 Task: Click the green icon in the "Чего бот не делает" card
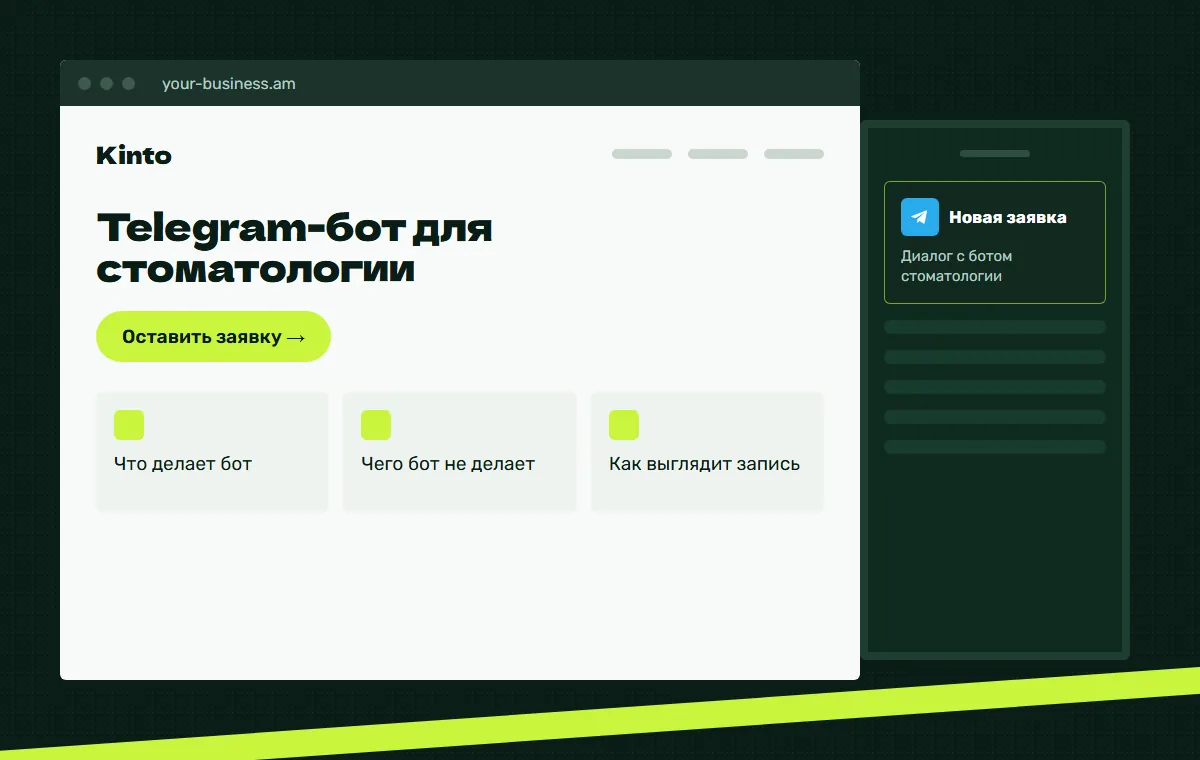(376, 425)
